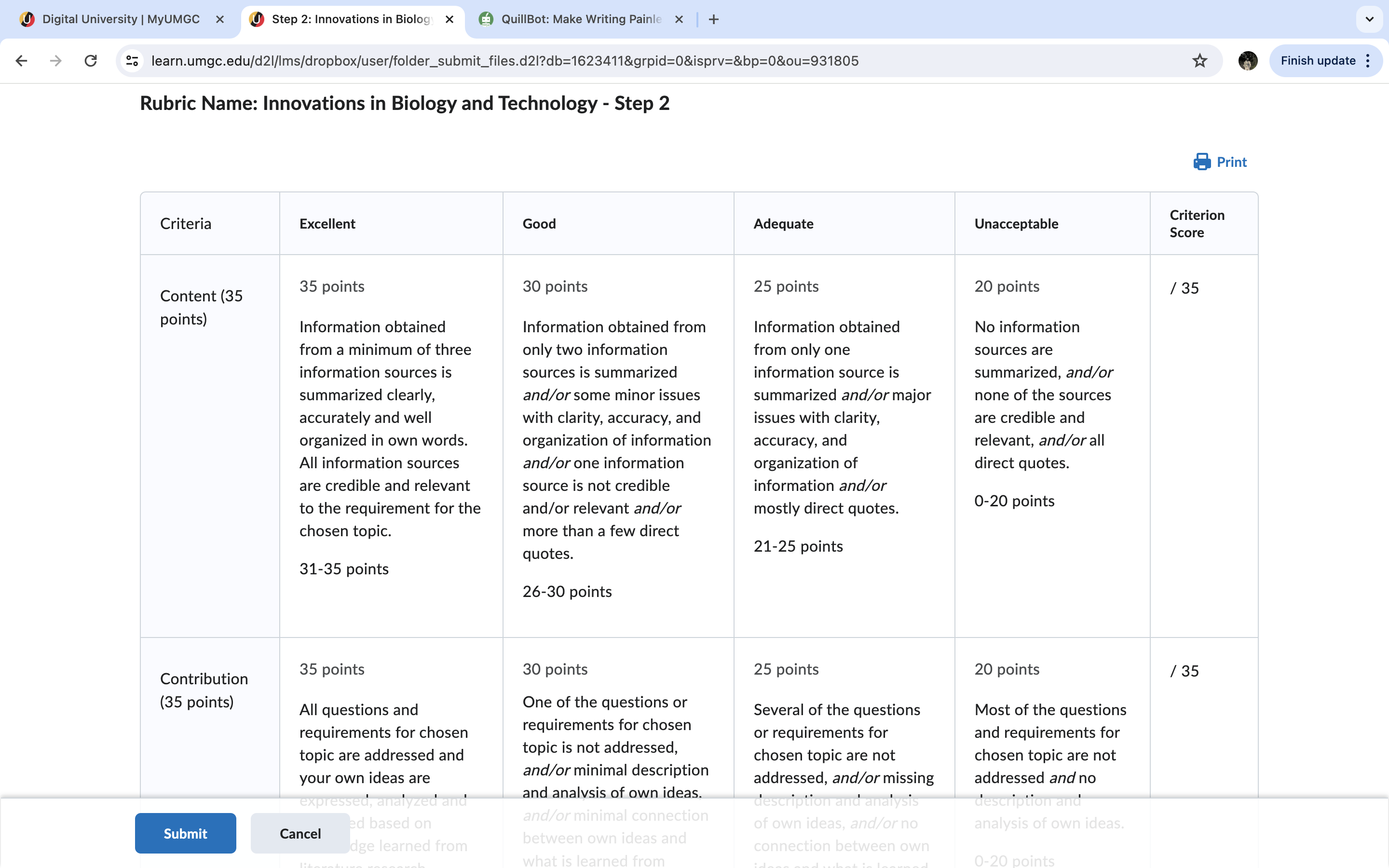
Task: Click 25 points in Contribution Adequate cell
Action: click(786, 669)
